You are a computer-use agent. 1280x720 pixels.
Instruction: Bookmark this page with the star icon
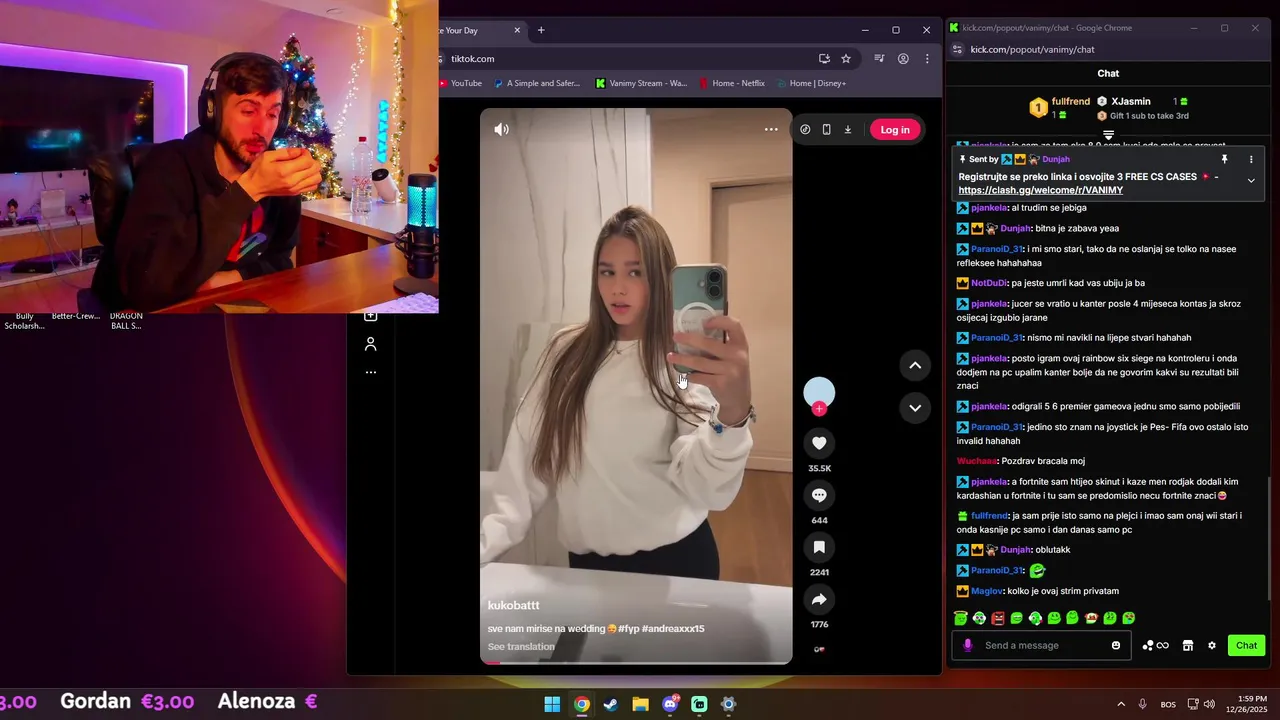tap(846, 59)
